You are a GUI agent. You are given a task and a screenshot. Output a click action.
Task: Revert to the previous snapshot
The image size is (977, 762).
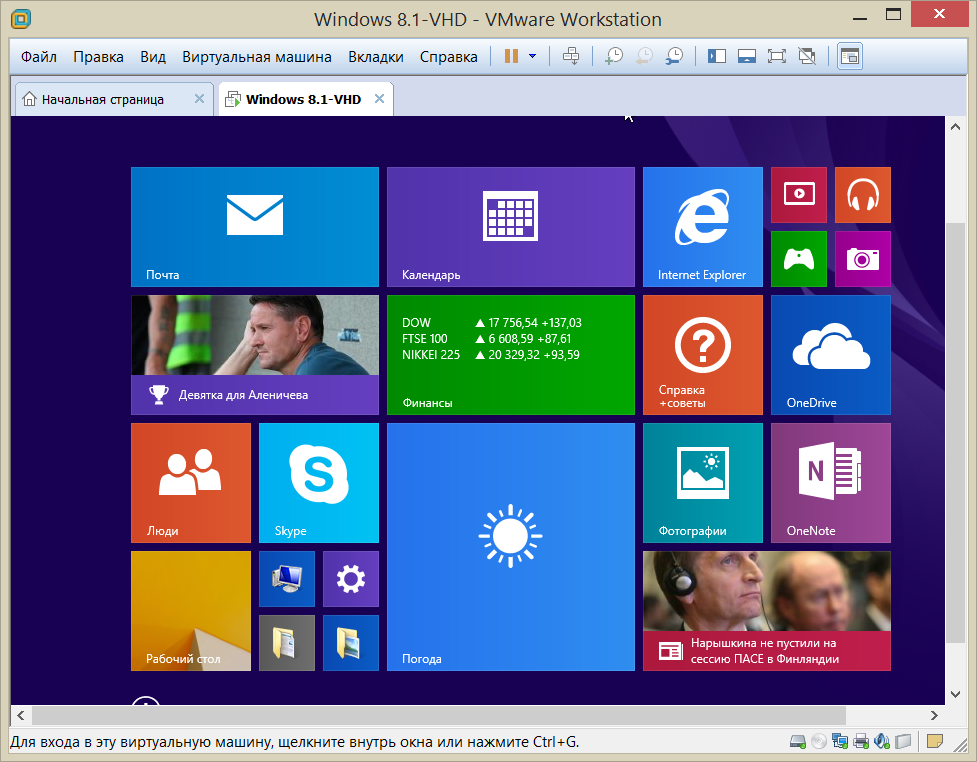644,56
